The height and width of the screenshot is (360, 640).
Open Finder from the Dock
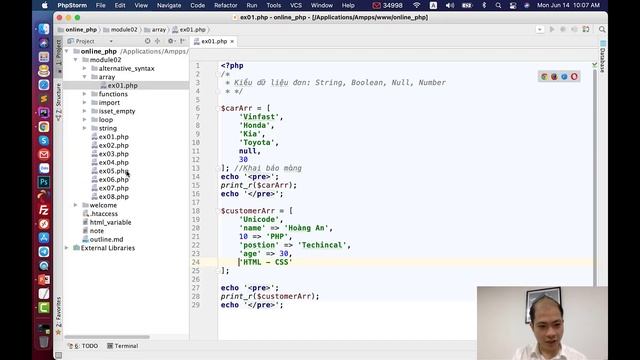pos(44,29)
